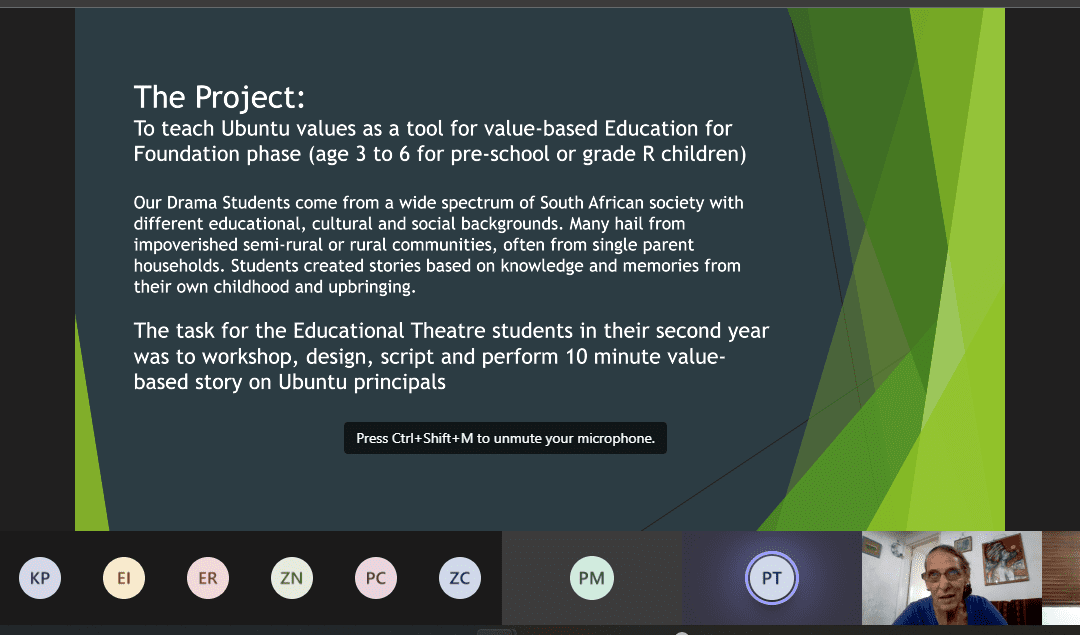Select participant PM's avatar tile
The width and height of the screenshot is (1080, 635).
coord(592,577)
